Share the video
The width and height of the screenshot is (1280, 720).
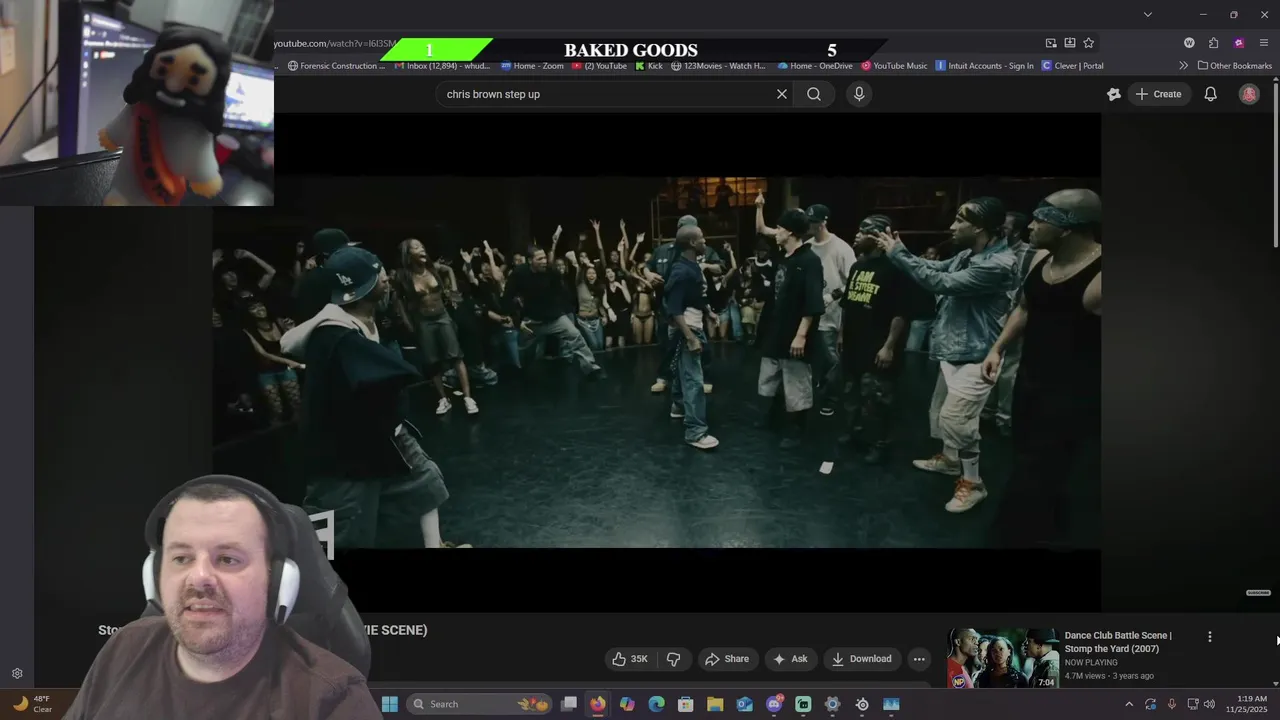click(727, 659)
